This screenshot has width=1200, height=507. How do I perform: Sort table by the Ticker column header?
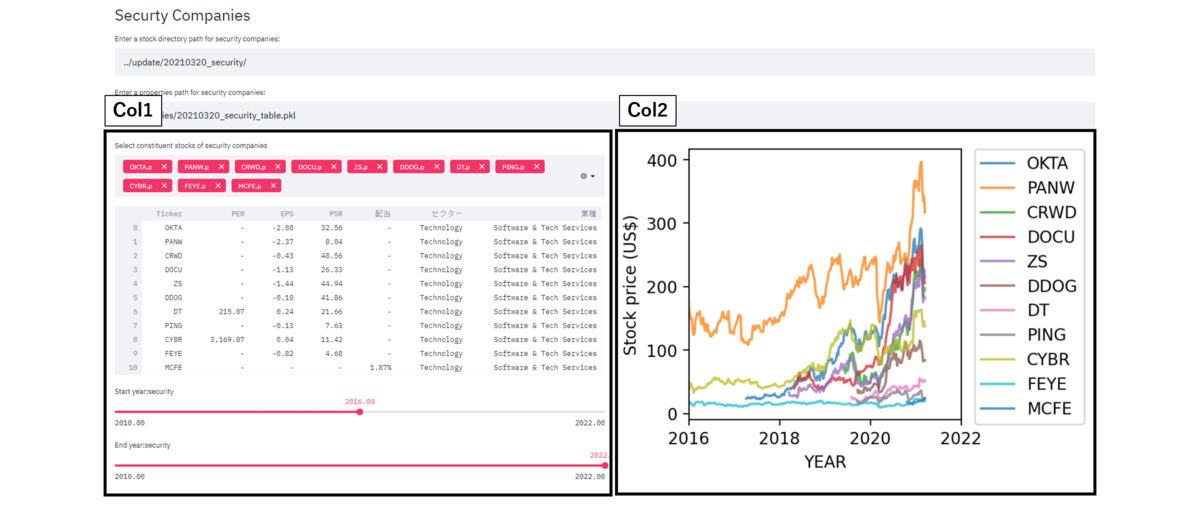click(169, 214)
